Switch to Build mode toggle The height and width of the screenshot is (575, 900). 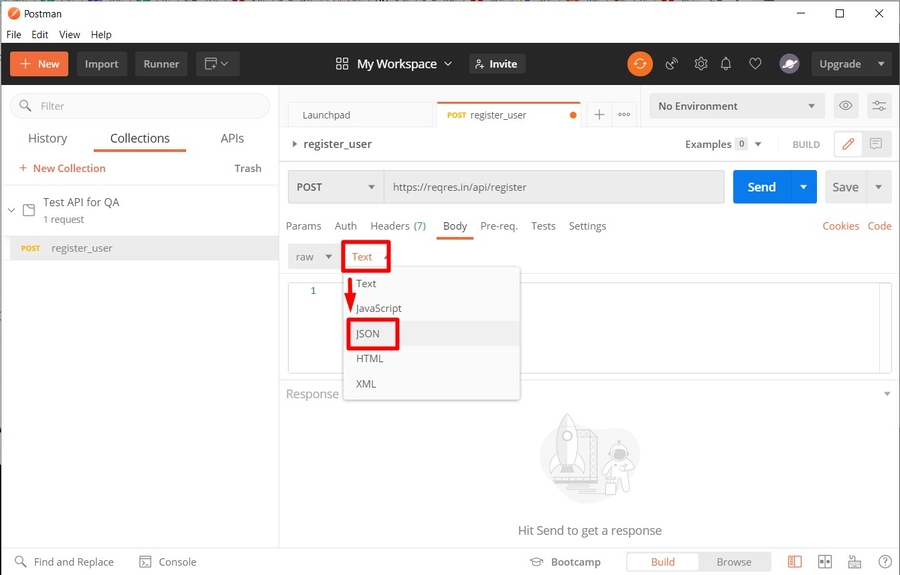pos(662,562)
